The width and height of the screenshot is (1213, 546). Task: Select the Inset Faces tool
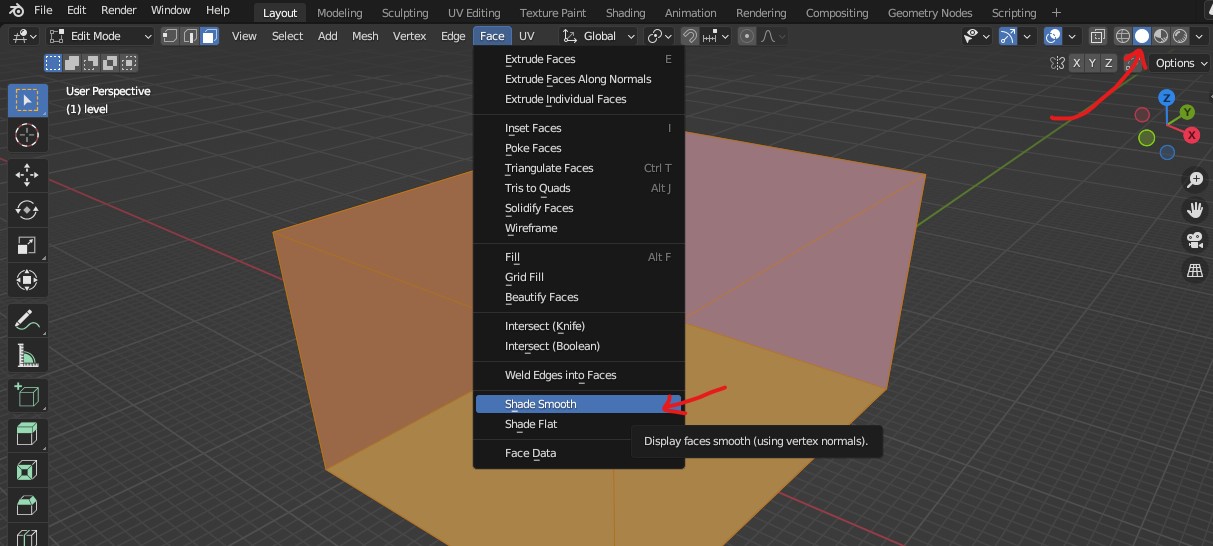coord(27,470)
